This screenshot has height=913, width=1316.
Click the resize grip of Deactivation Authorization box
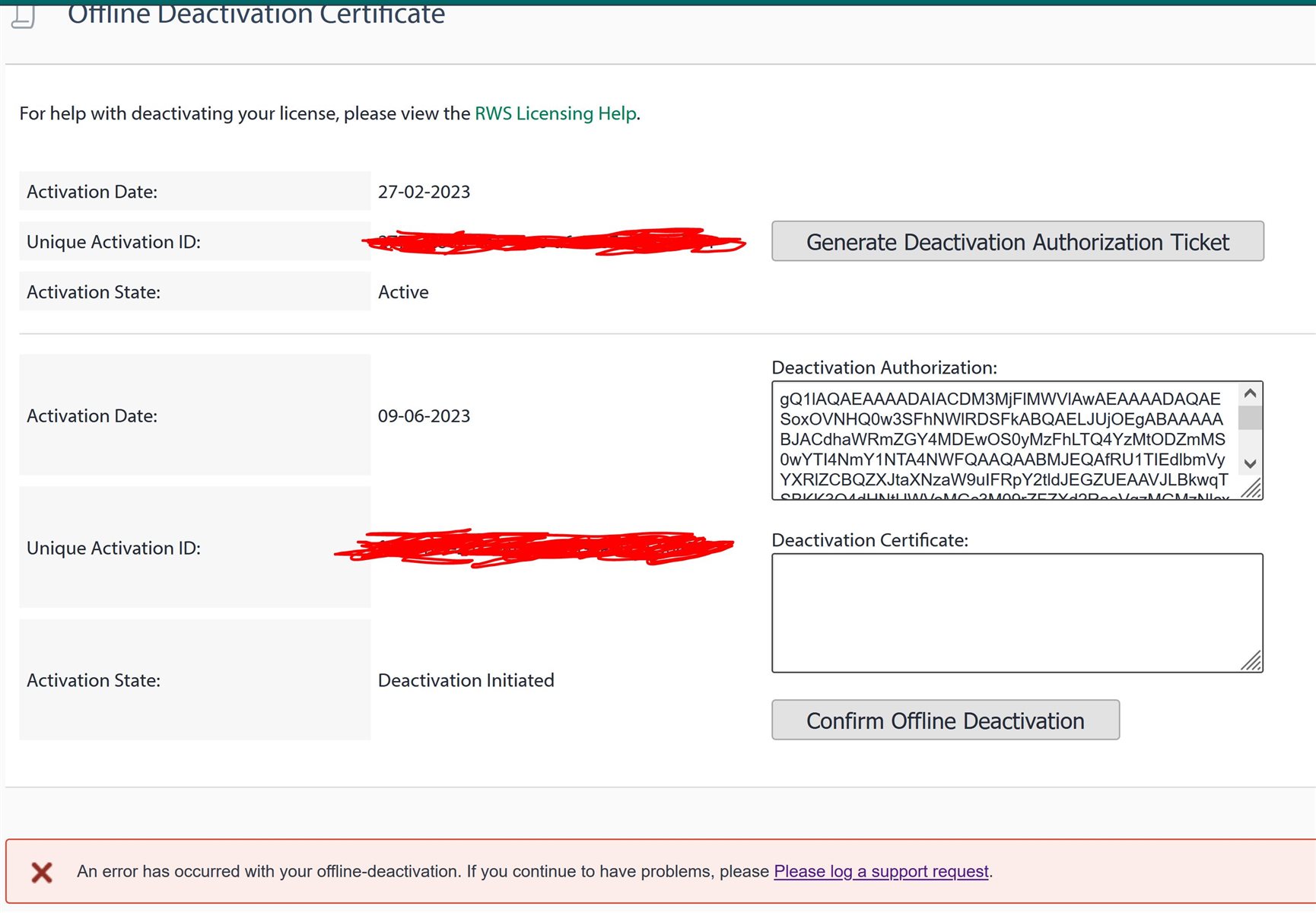pyautogui.click(x=1251, y=488)
